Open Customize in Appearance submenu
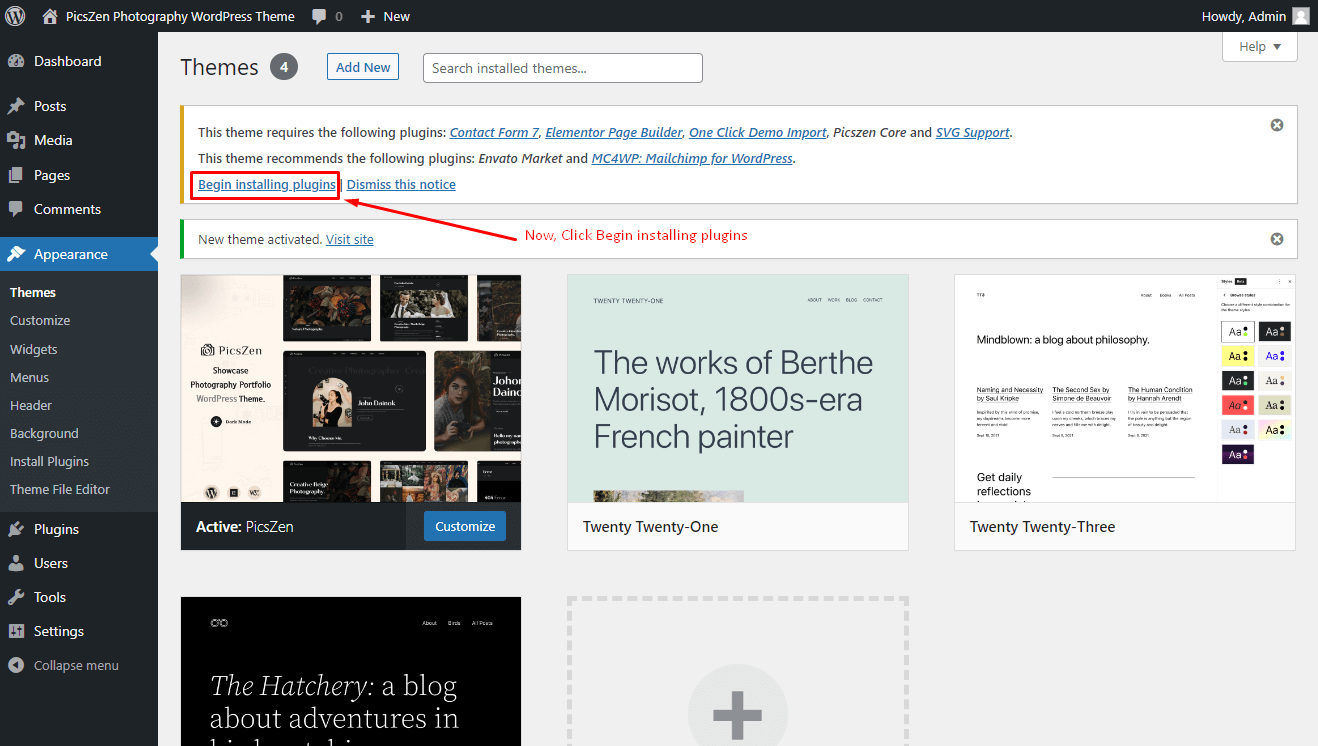 [x=40, y=321]
